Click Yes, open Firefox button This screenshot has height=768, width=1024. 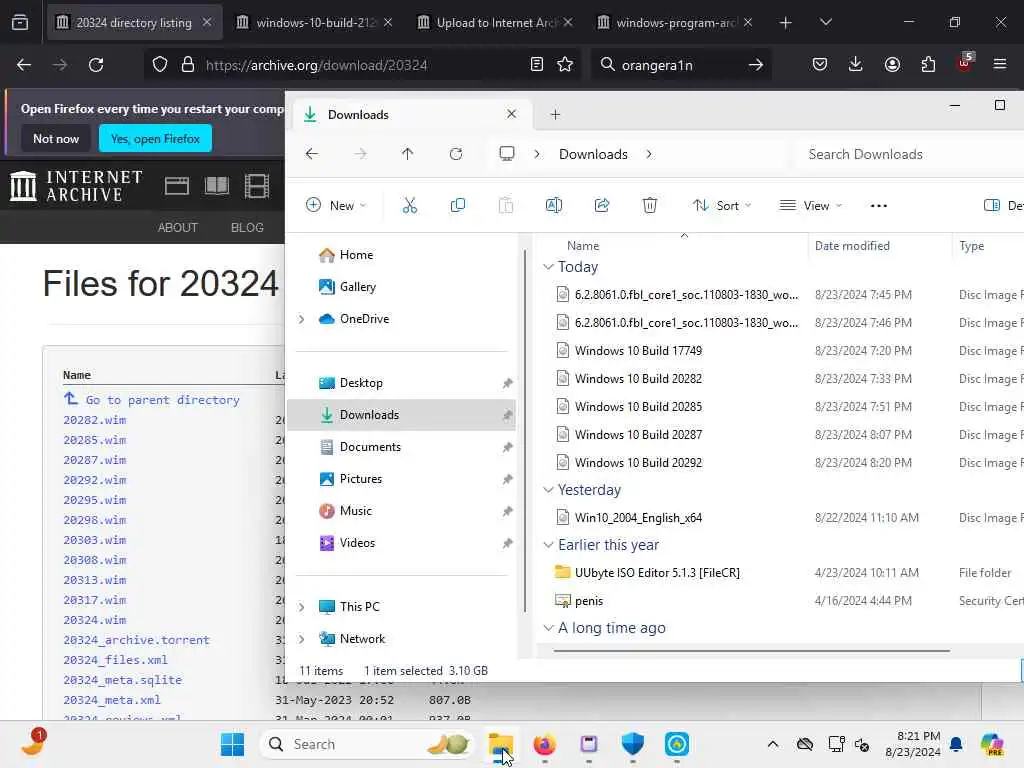tap(155, 138)
